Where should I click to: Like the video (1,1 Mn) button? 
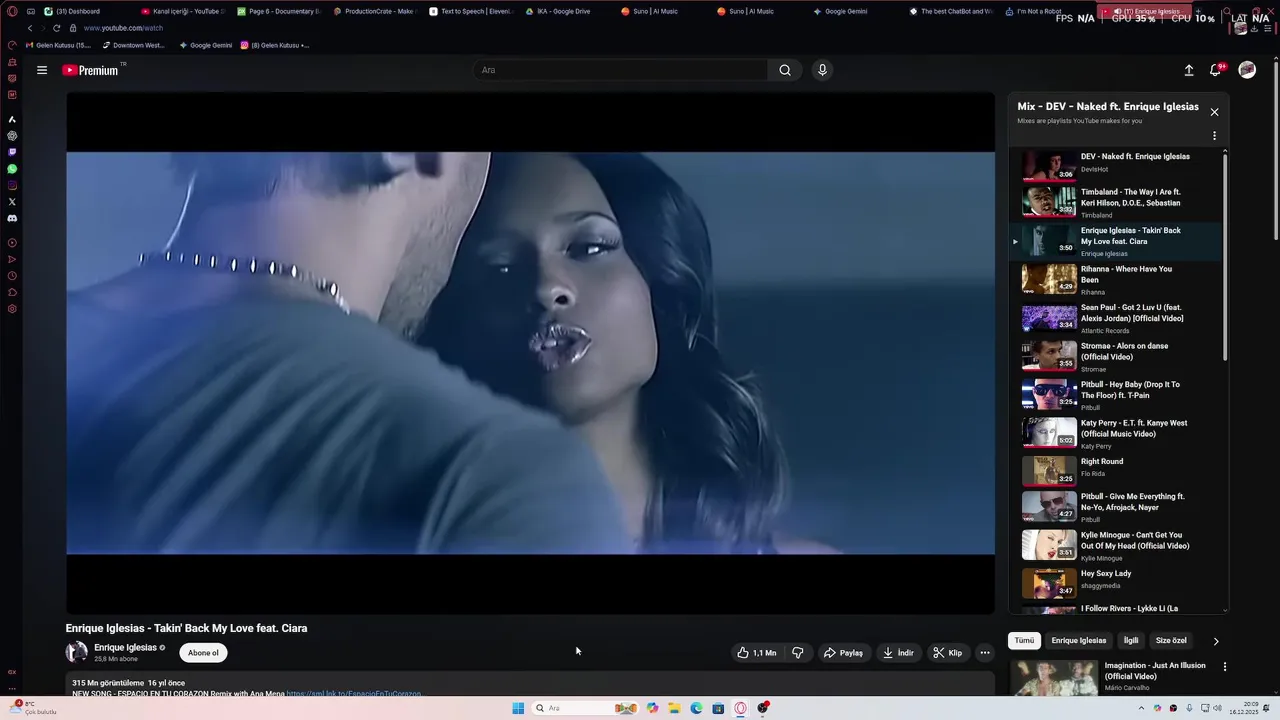[757, 653]
